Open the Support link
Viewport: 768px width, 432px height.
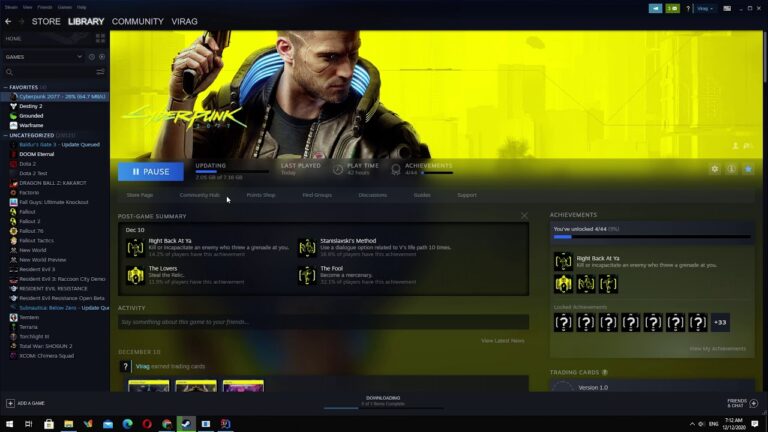(467, 195)
